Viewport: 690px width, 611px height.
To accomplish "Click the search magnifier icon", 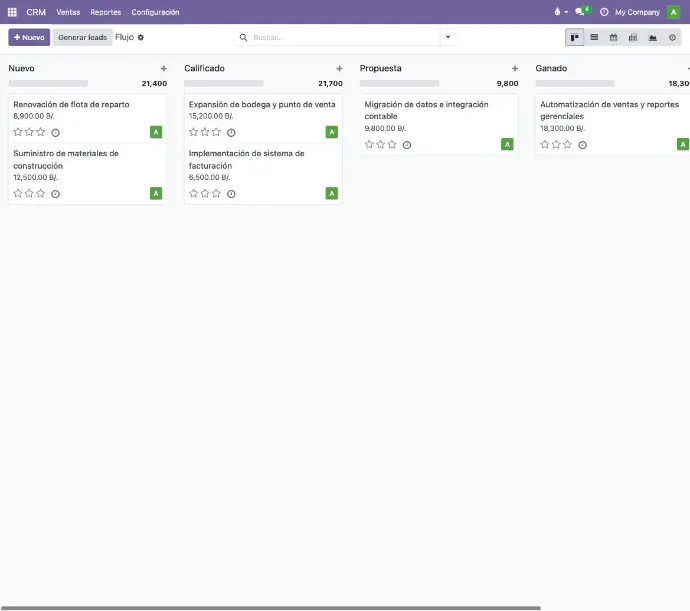I will coord(243,37).
